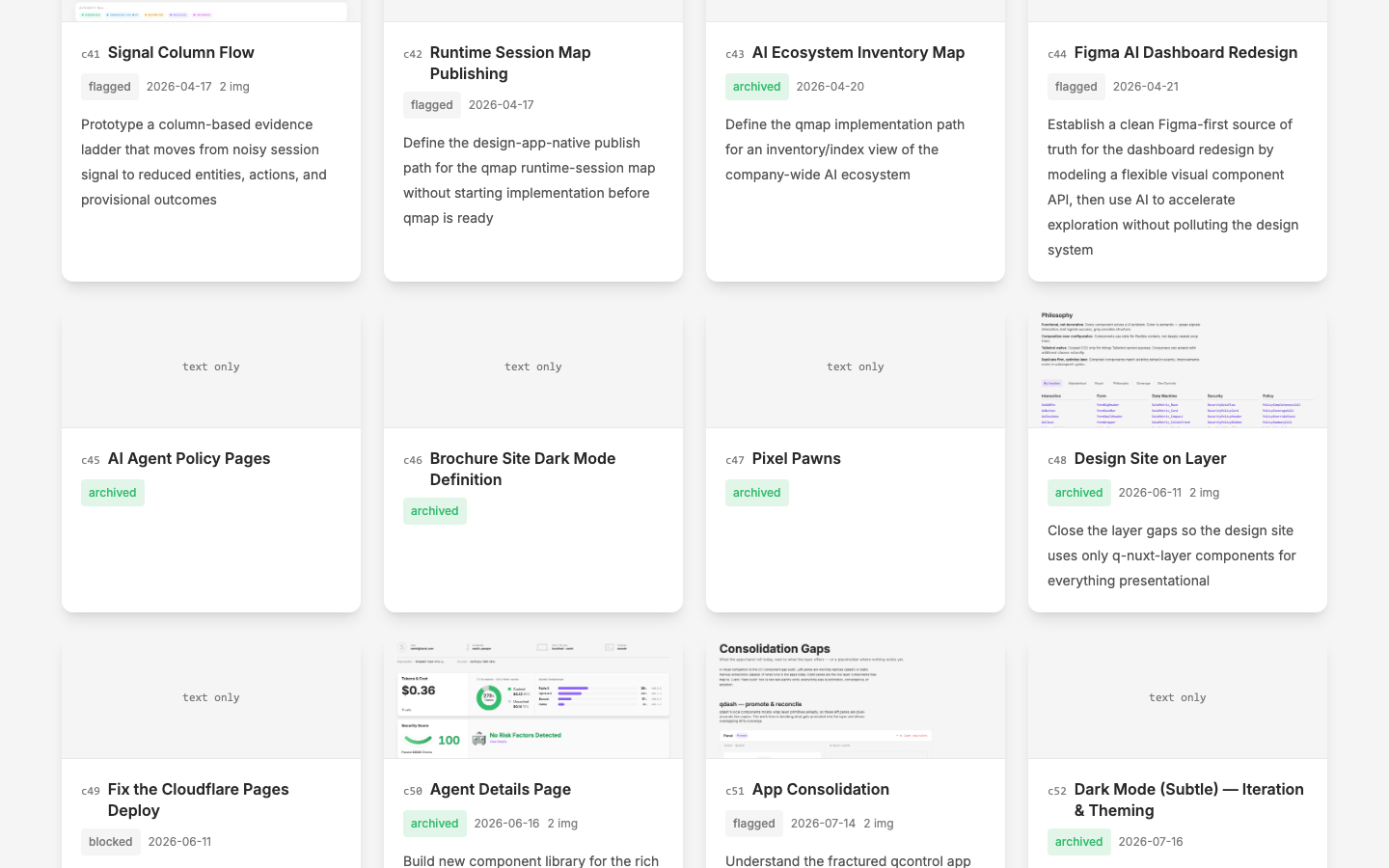Screen dimensions: 1389x868
Task: Open the Figma AI Dashboard Redesign title
Action: 1185,52
